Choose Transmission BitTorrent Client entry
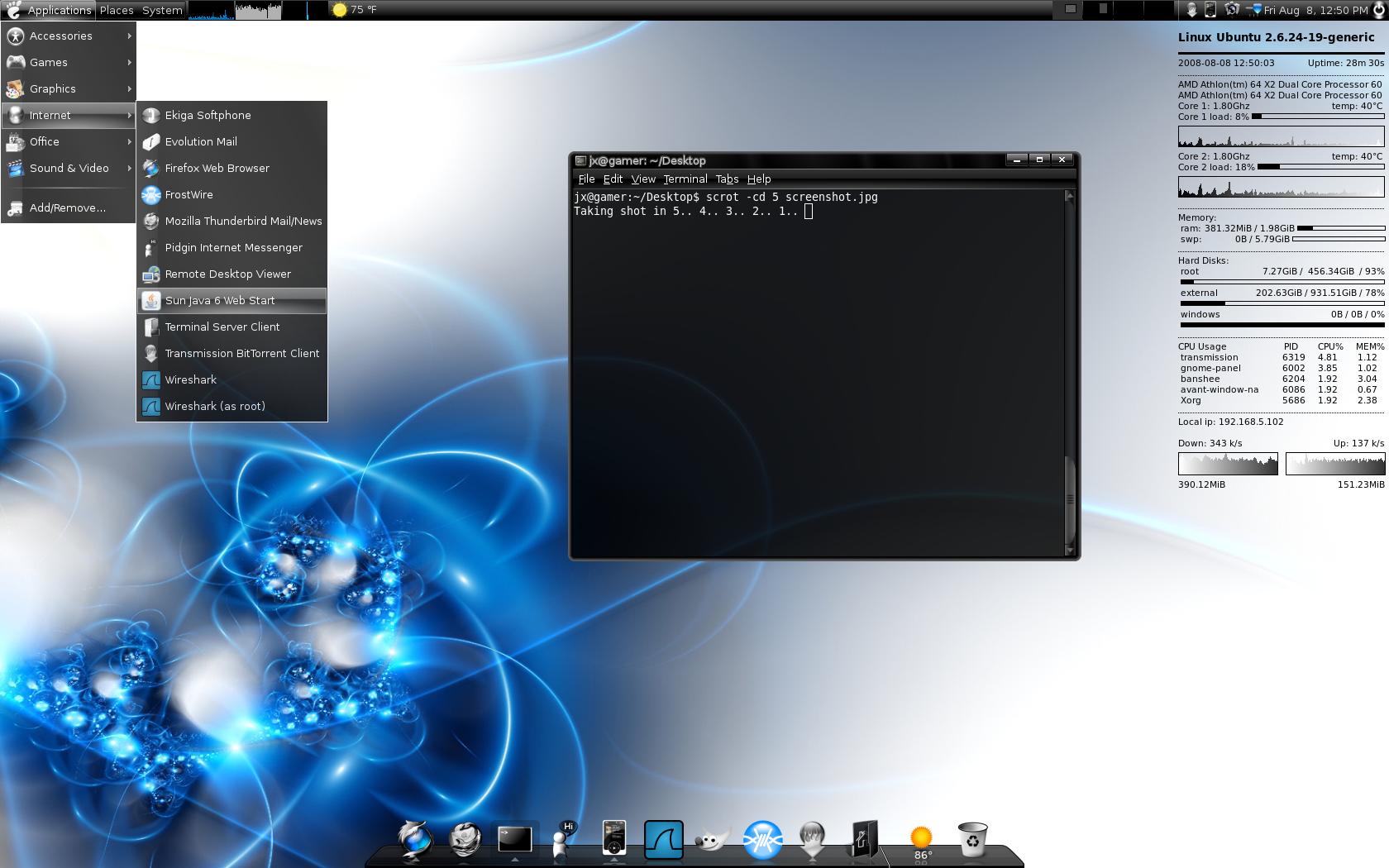This screenshot has width=1389, height=868. click(232, 354)
